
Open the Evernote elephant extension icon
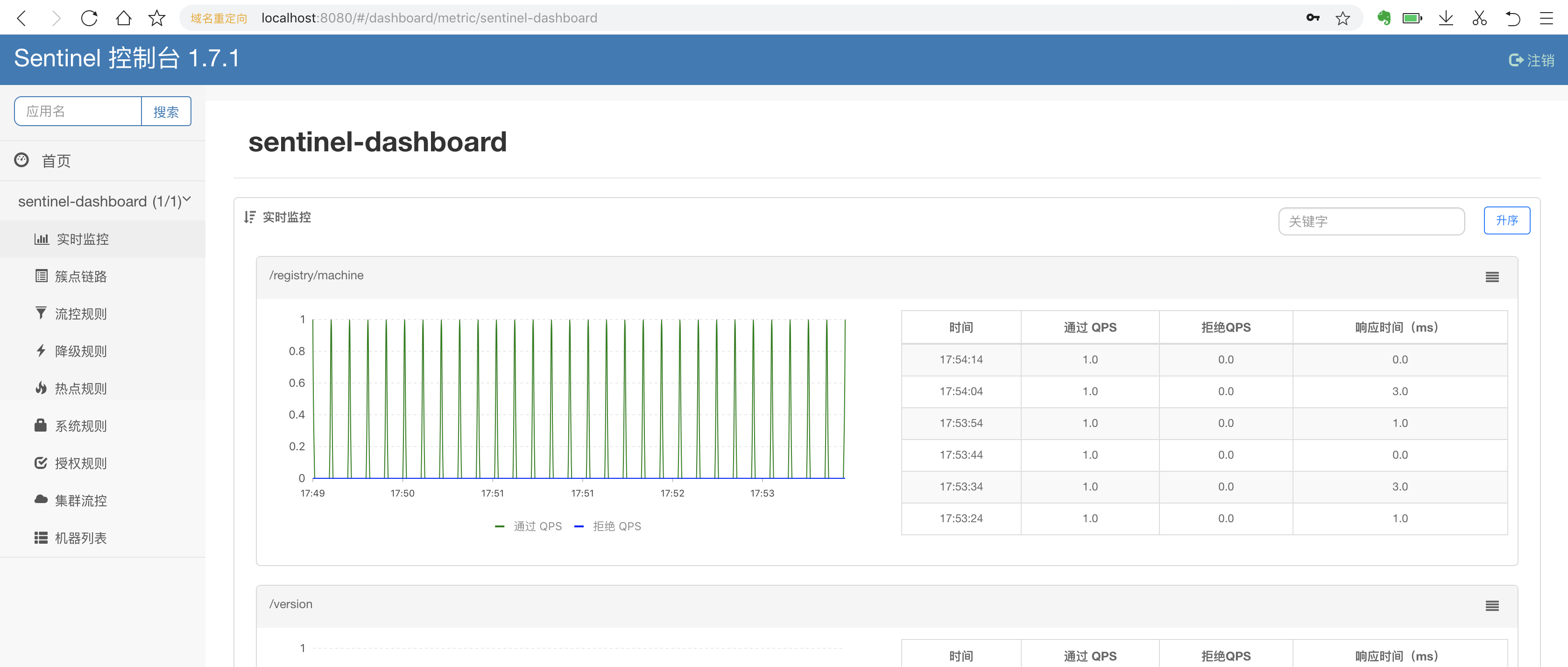[1384, 18]
